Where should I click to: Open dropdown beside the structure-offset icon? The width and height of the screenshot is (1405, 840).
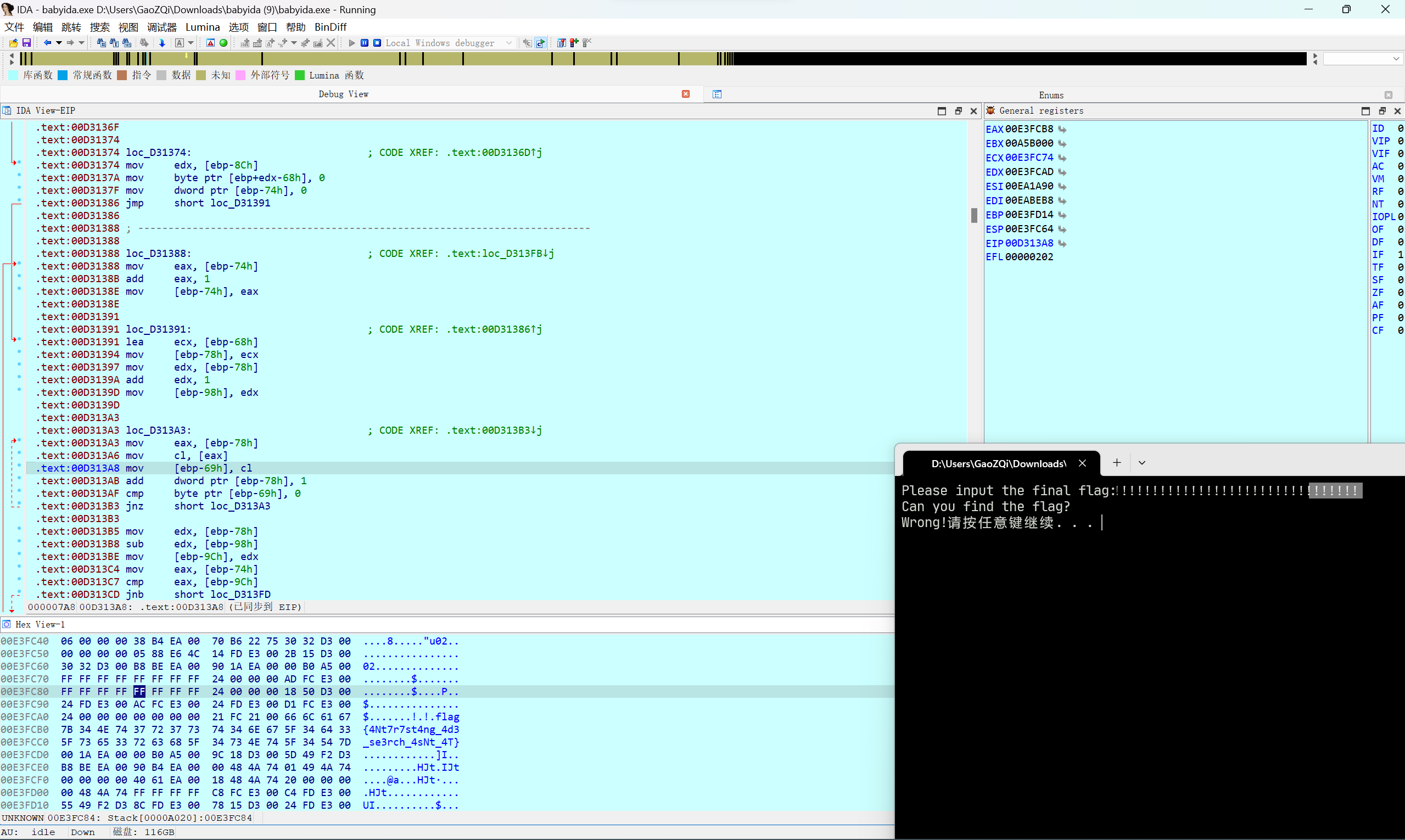tap(294, 43)
